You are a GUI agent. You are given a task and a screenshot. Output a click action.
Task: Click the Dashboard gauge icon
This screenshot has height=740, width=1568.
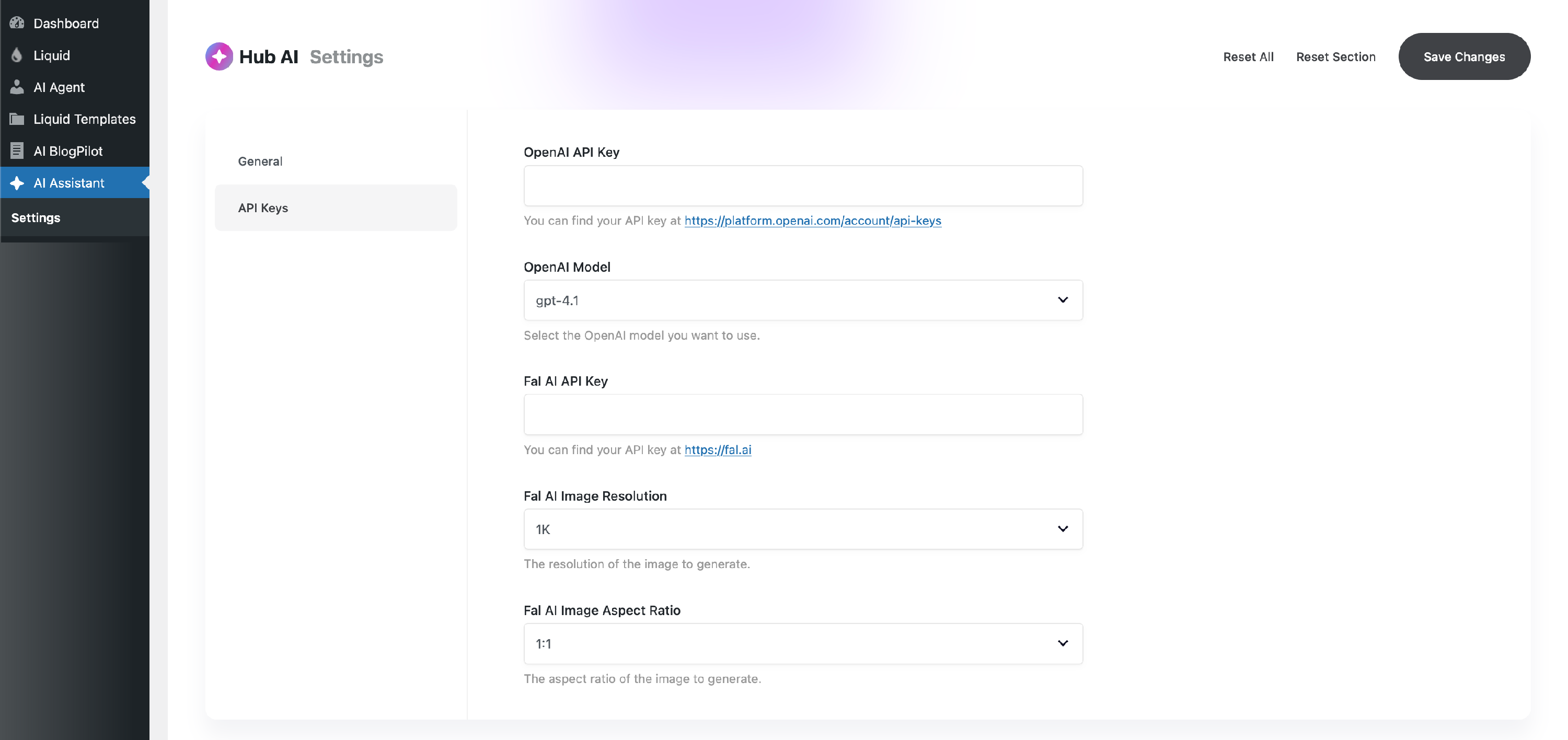17,23
